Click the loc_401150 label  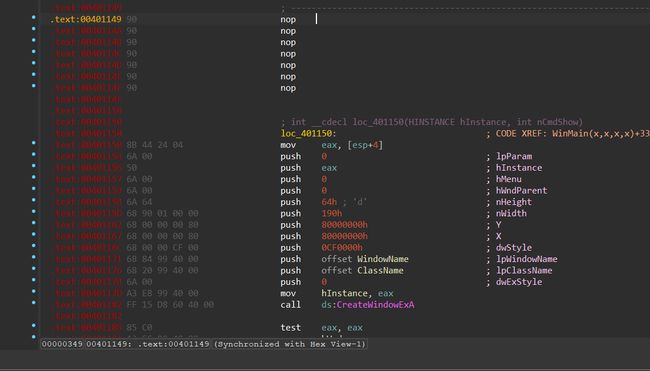click(308, 133)
